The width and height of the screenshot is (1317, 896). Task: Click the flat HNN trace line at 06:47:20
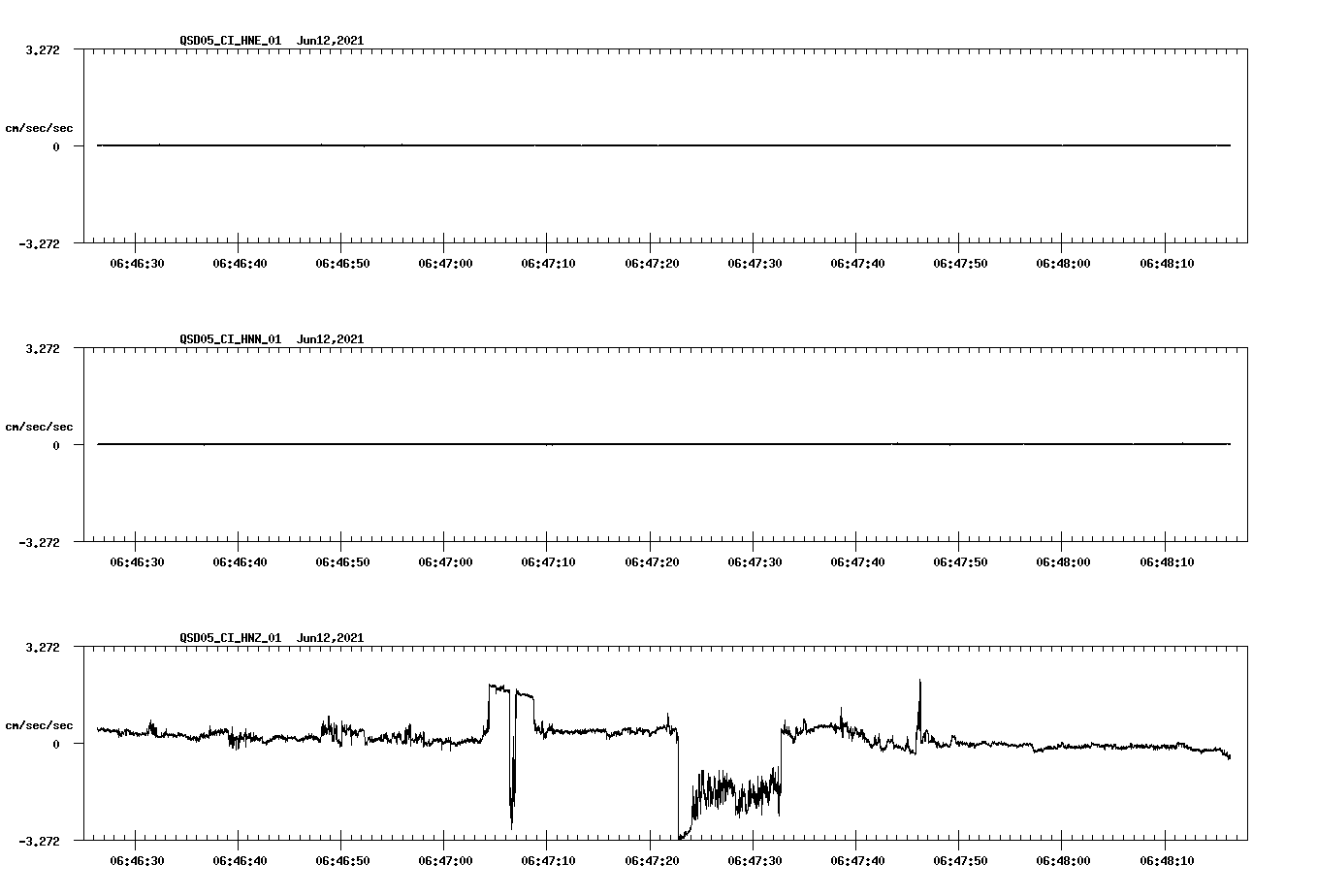click(652, 444)
